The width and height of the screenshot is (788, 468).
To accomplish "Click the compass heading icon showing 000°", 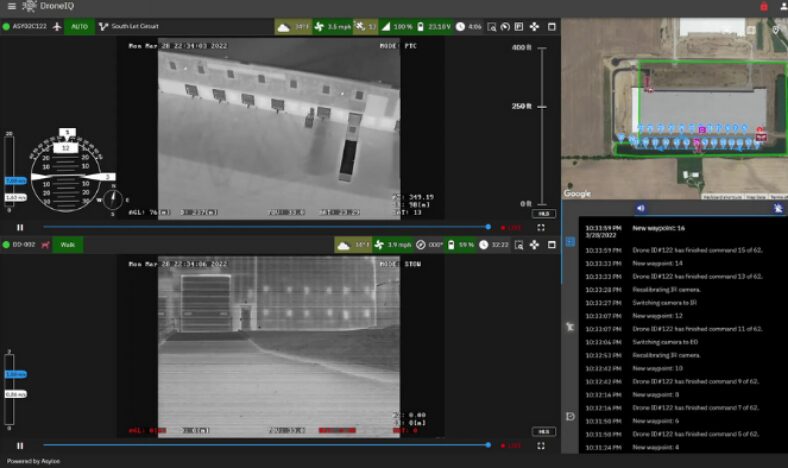I will 421,245.
